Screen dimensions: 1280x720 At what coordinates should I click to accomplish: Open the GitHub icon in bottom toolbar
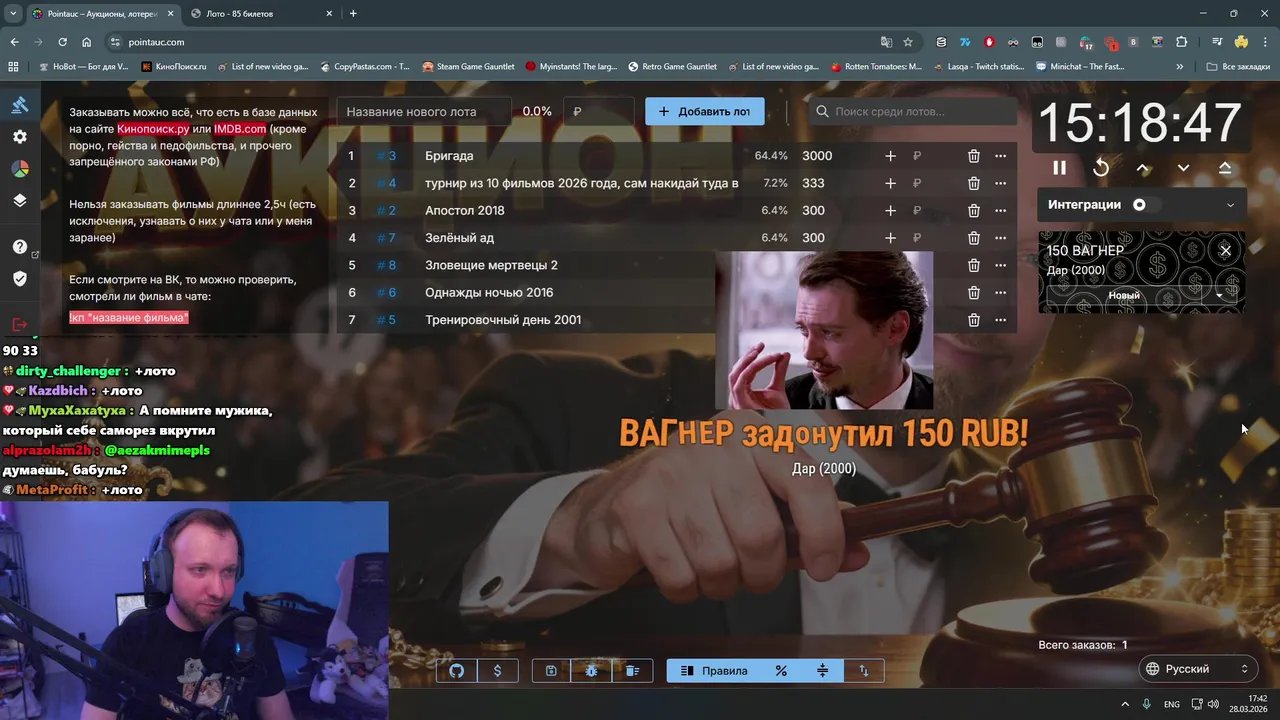(457, 671)
